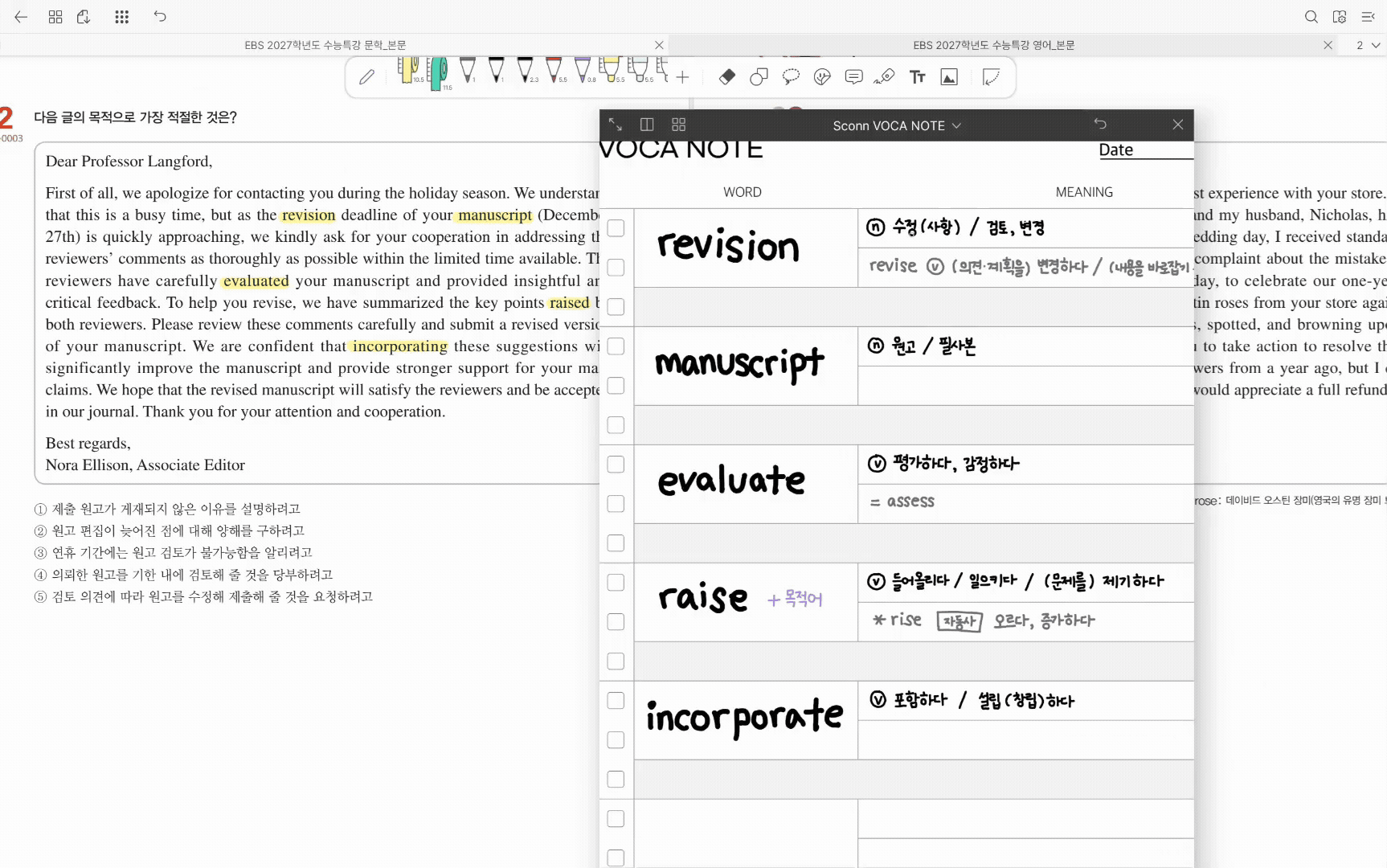Select the yellow 10.5 tape tool
Screen dimensions: 1387x868
409,70
